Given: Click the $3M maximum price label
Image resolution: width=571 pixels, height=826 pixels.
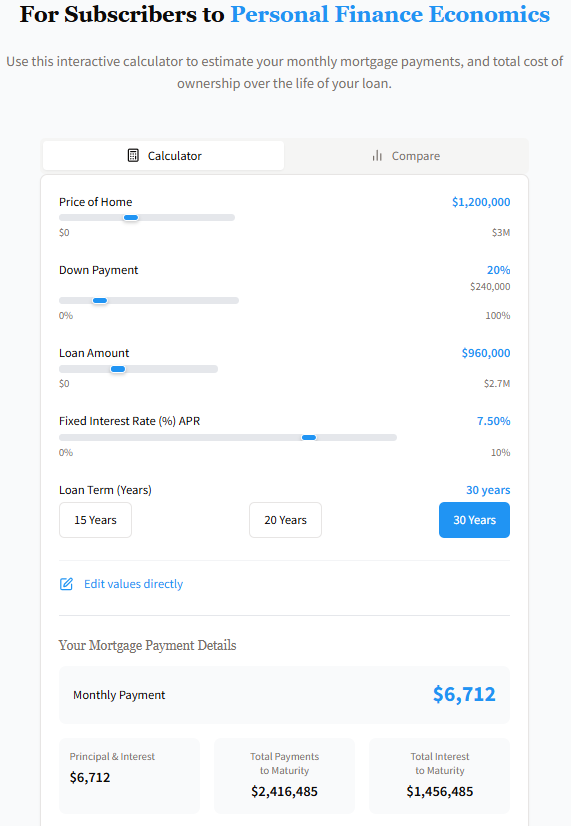Looking at the screenshot, I should (x=501, y=232).
